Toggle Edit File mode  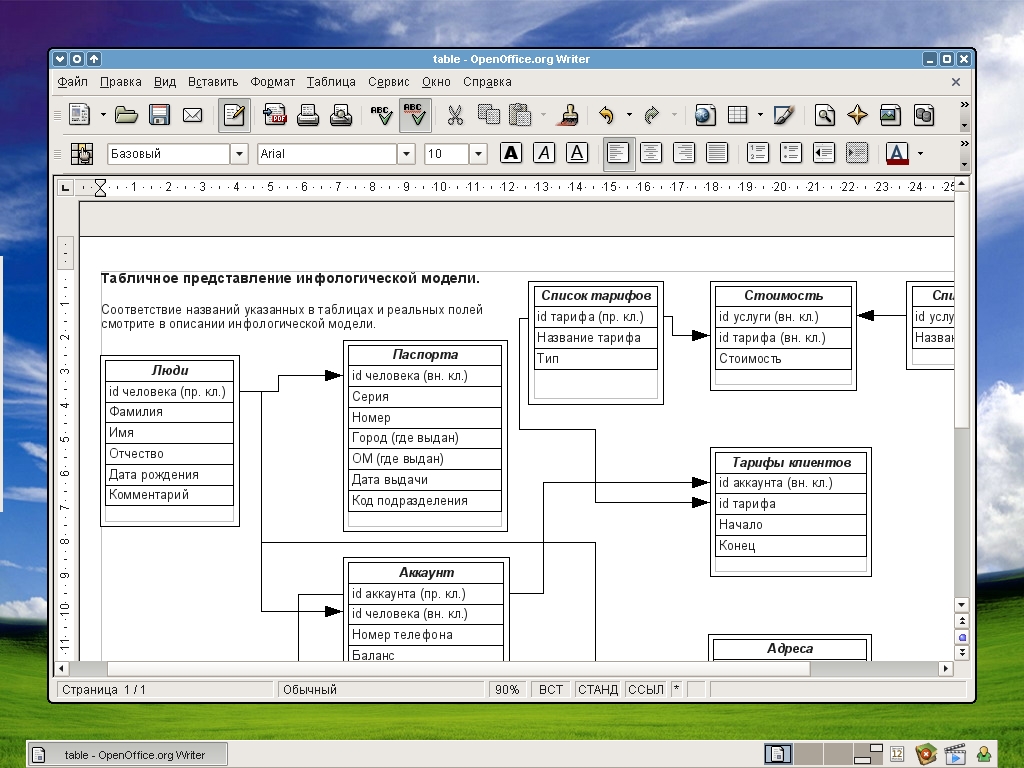click(234, 116)
